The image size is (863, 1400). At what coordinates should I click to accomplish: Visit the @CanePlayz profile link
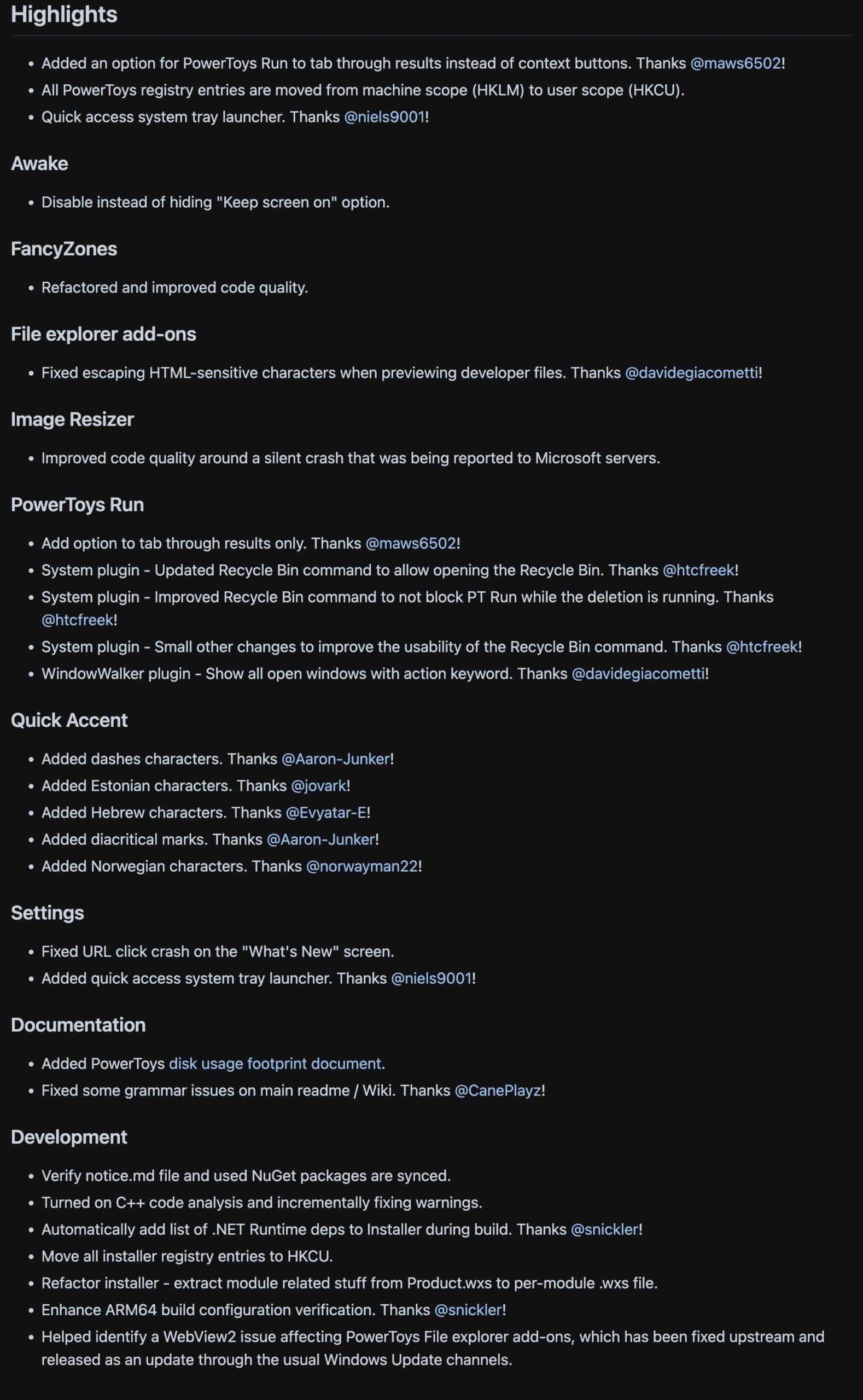click(497, 1090)
